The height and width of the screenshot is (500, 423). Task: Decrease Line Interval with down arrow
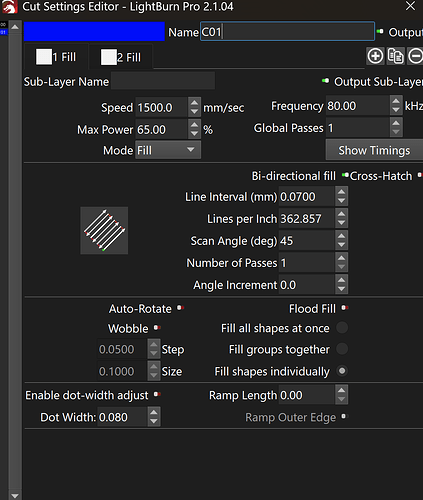tap(341, 201)
